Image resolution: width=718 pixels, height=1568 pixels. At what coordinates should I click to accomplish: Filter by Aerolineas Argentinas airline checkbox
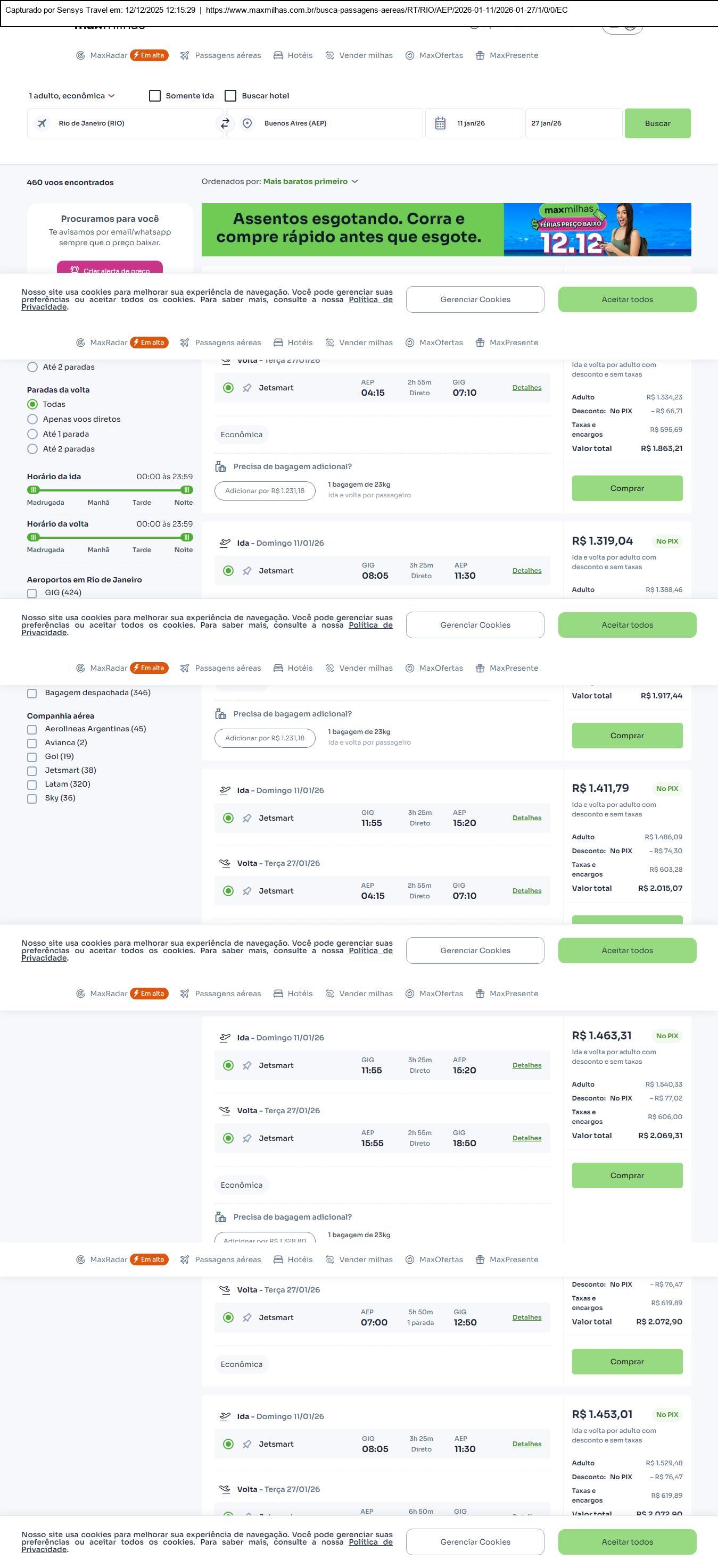click(32, 729)
